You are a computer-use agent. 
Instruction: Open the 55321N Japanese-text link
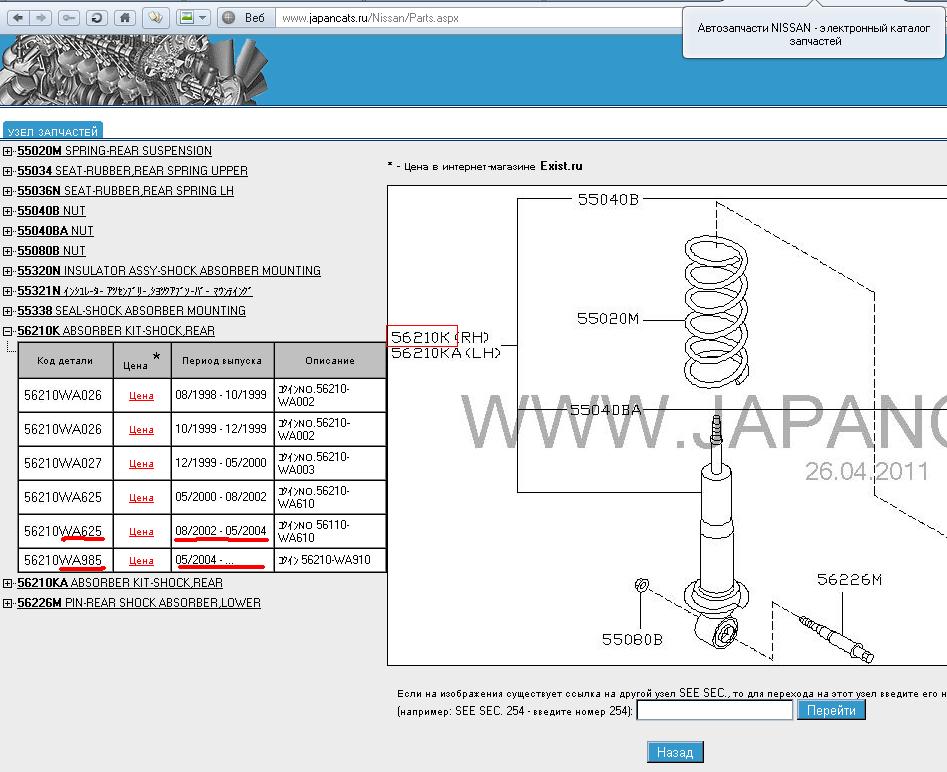[135, 291]
